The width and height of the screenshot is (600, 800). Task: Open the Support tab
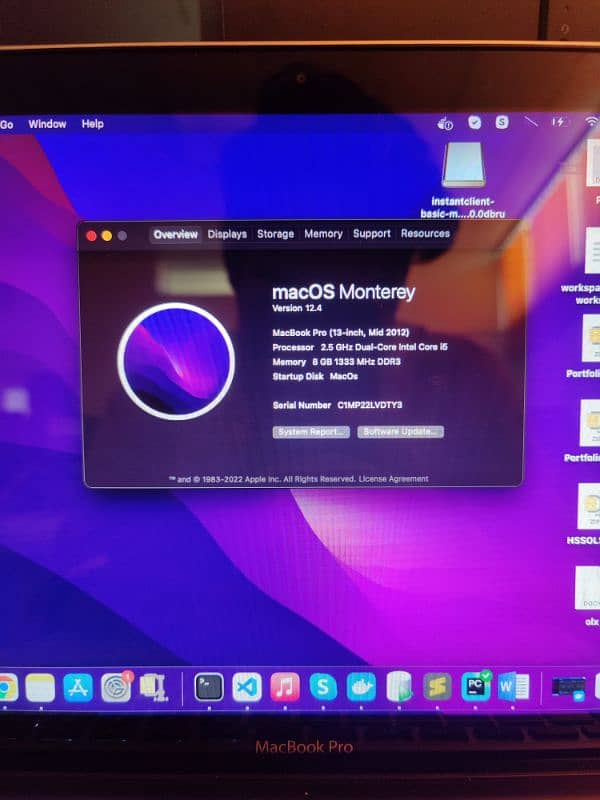click(371, 234)
